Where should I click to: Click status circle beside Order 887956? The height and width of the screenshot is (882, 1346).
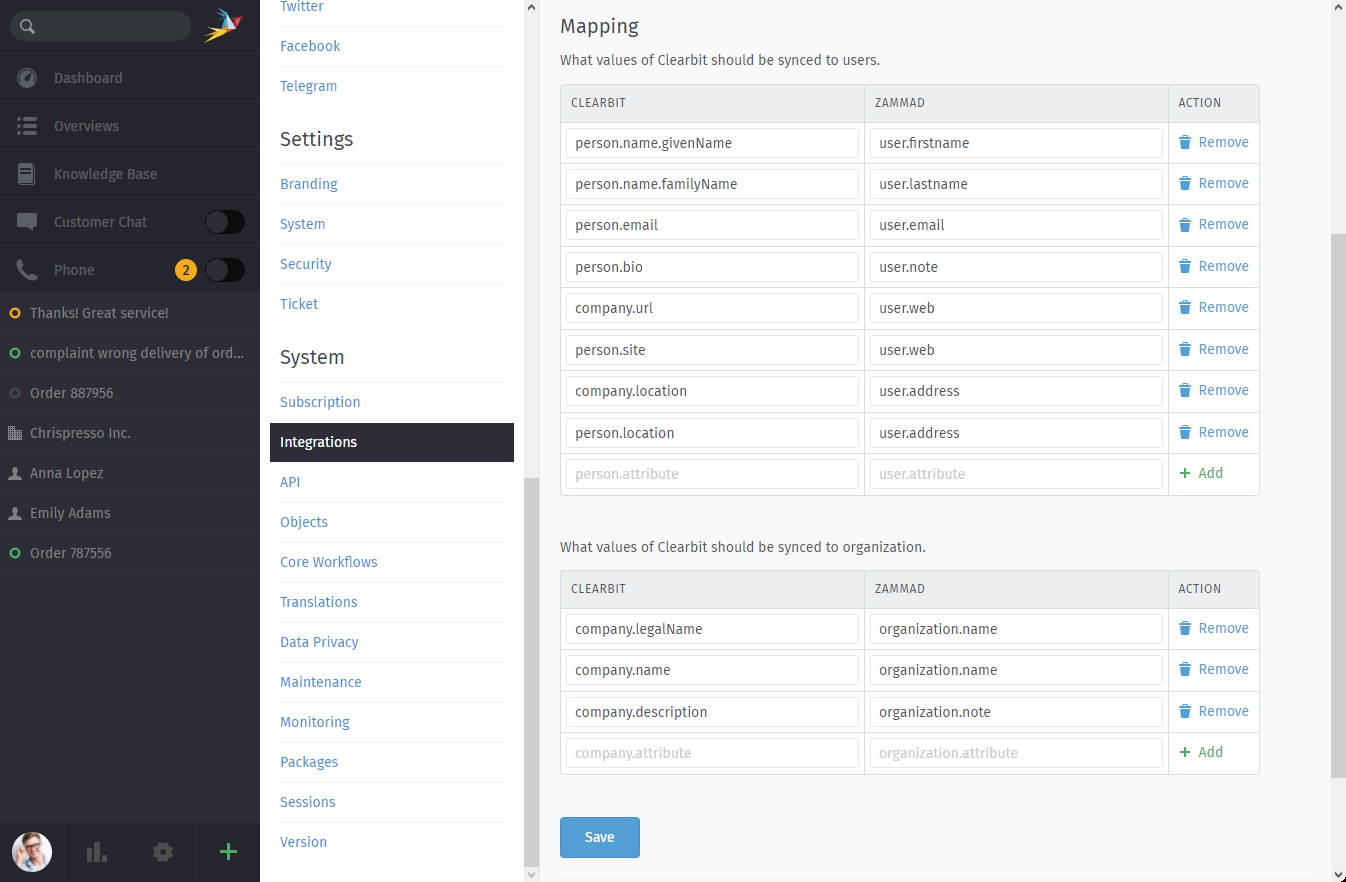15,393
